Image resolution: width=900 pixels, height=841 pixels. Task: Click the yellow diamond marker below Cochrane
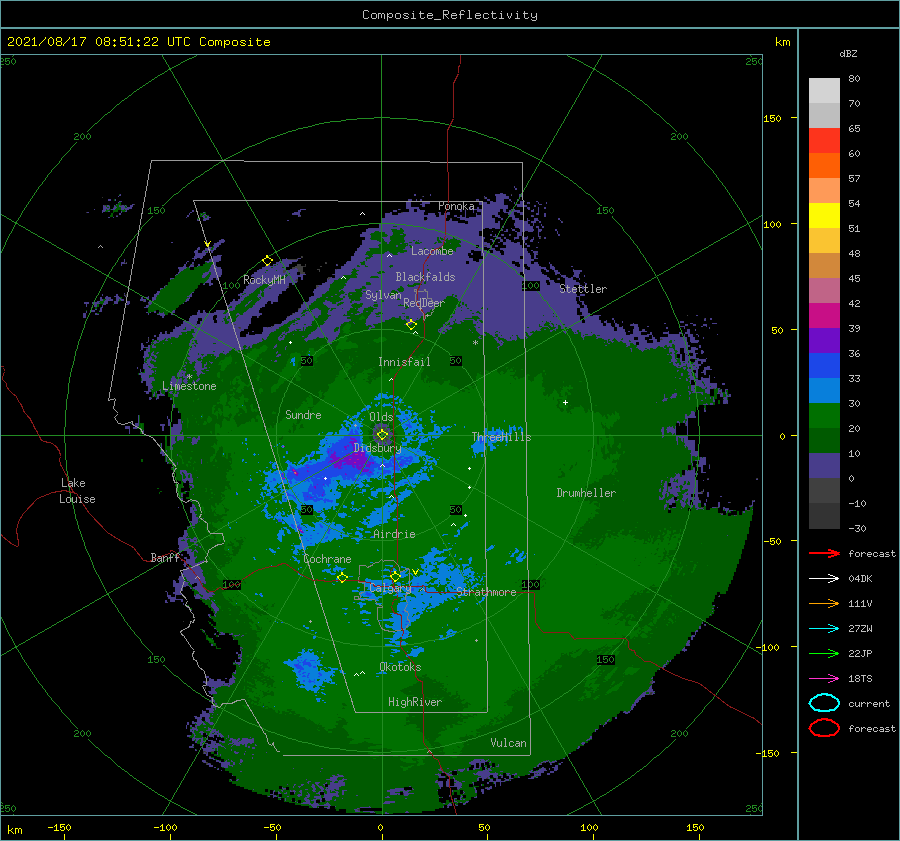[x=342, y=577]
